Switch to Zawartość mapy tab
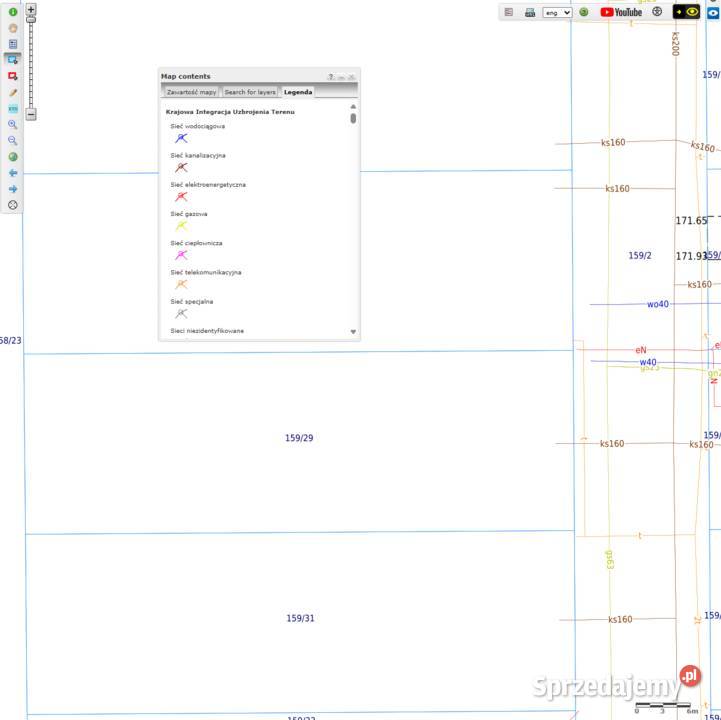 click(191, 92)
